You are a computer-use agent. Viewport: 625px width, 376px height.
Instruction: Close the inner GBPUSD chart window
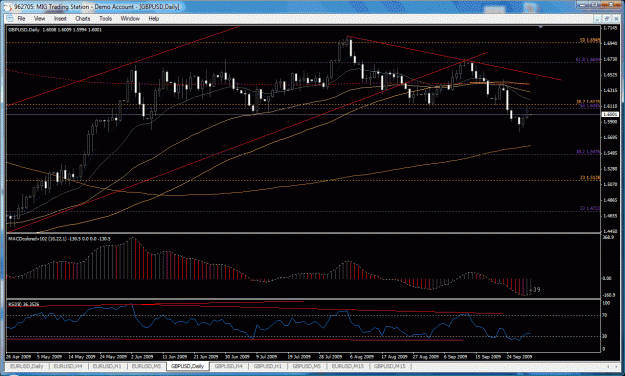tap(616, 19)
